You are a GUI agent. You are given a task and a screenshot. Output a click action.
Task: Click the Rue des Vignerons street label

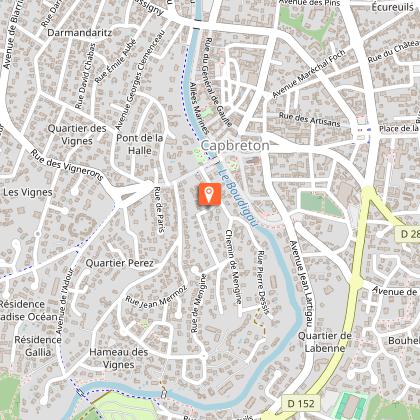tap(67, 165)
